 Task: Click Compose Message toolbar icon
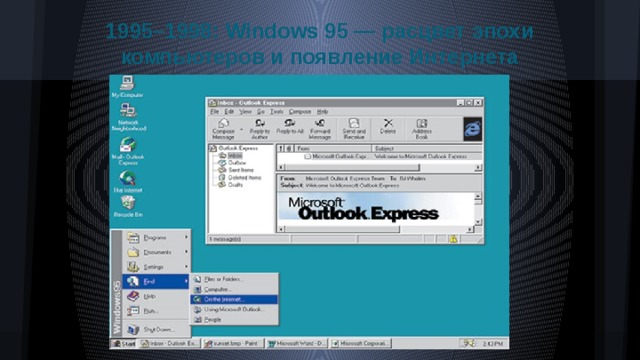[x=223, y=129]
